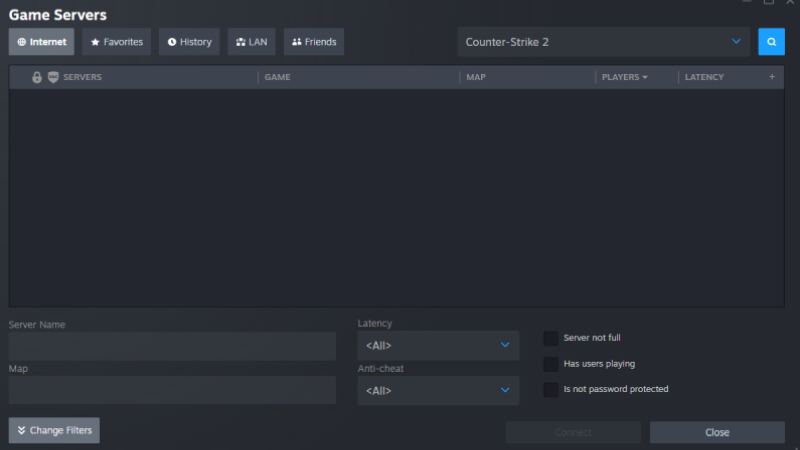Expand the Anti-cheat filter dropdown
800x450 pixels.
point(438,390)
